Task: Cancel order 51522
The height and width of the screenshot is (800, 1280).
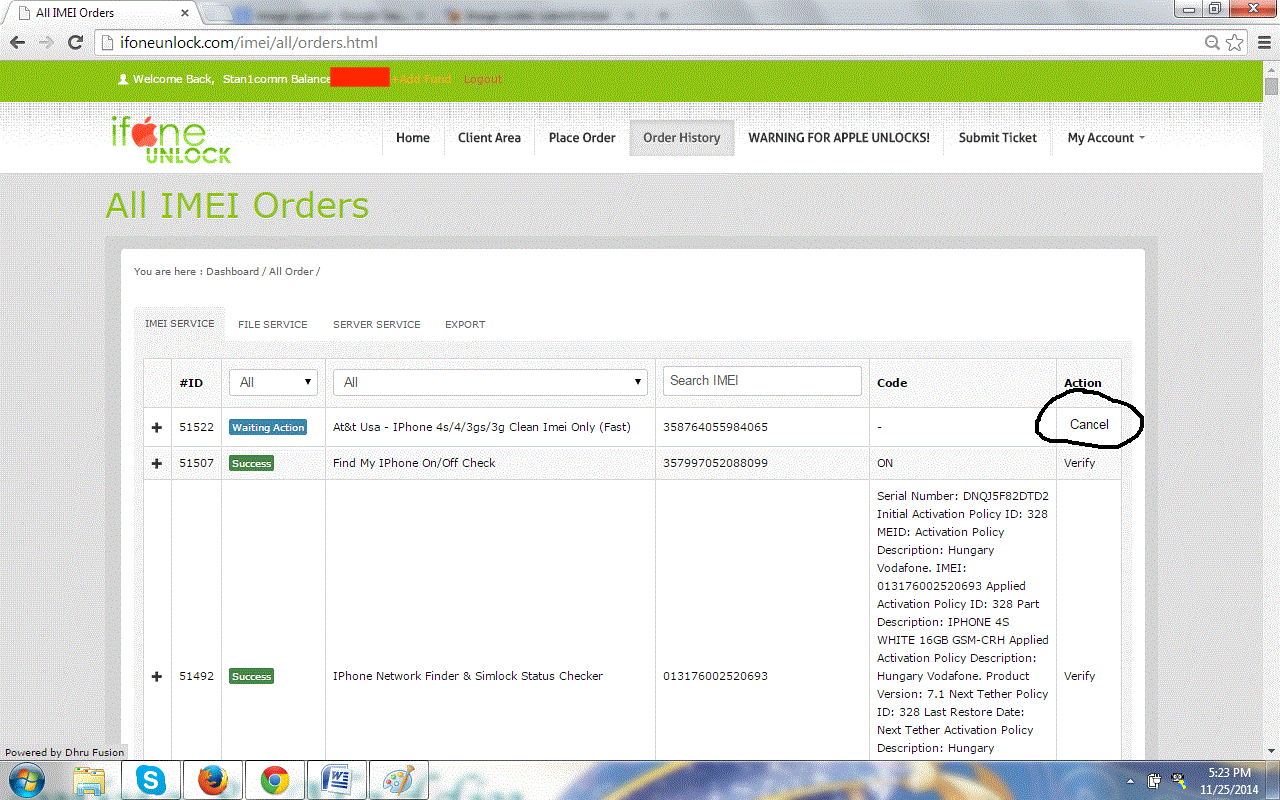Action: click(x=1089, y=424)
